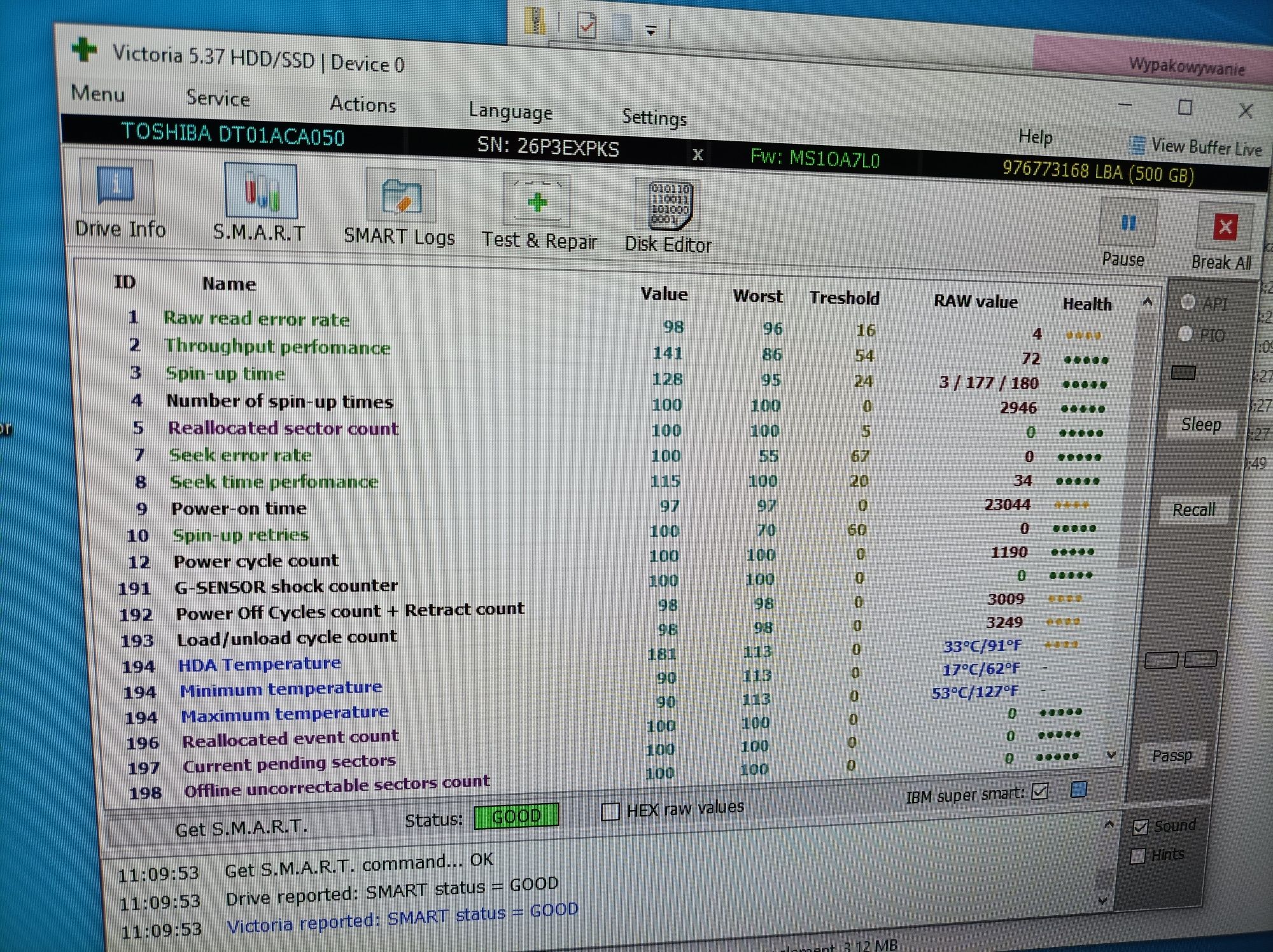Viewport: 1273px width, 952px height.
Task: Select the PIO radio button
Action: tap(1185, 333)
